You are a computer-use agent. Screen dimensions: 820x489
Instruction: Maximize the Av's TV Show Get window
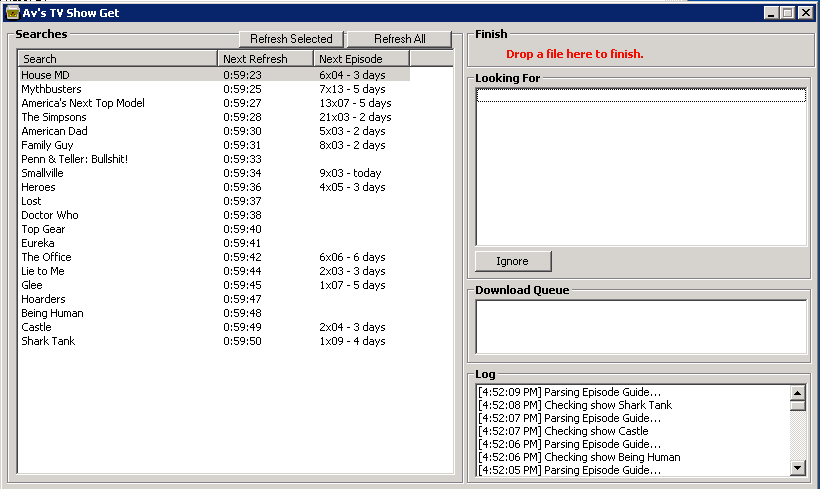tap(788, 13)
